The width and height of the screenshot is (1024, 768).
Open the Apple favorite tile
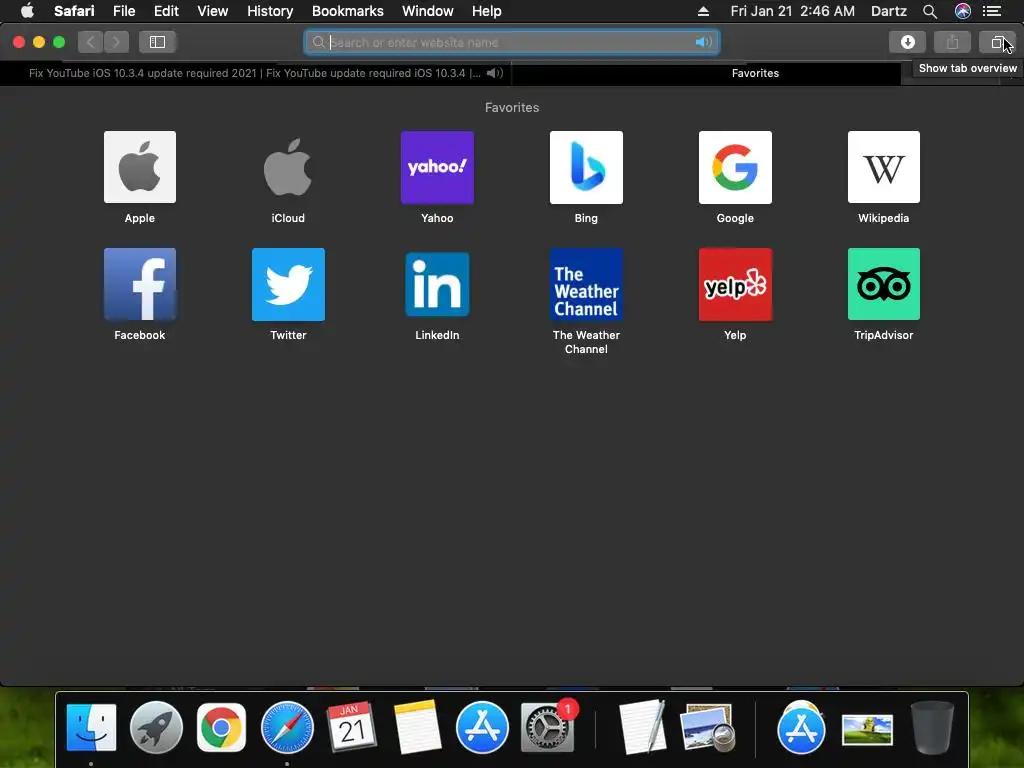point(140,167)
